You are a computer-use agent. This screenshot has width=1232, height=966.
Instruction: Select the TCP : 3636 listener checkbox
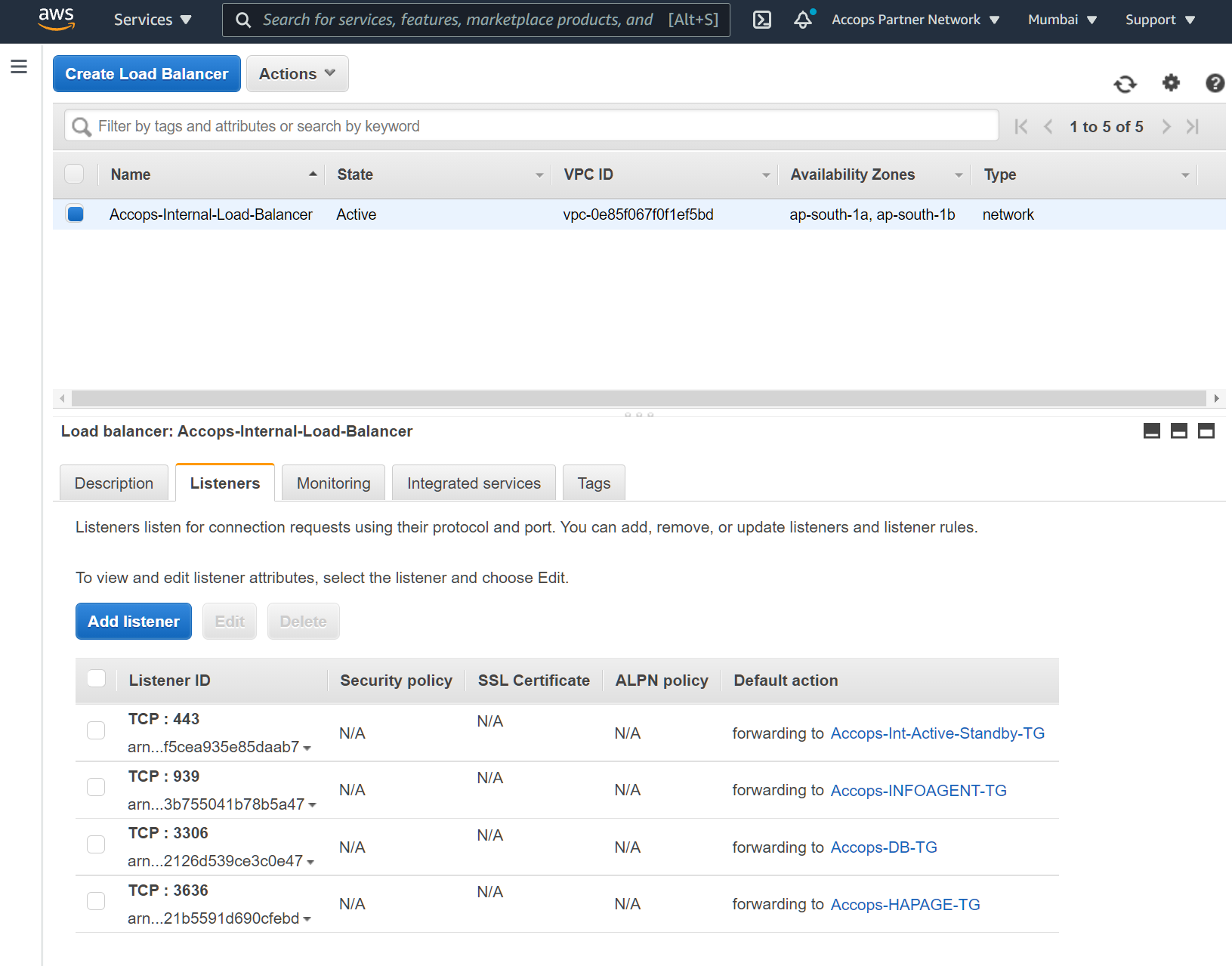96,901
